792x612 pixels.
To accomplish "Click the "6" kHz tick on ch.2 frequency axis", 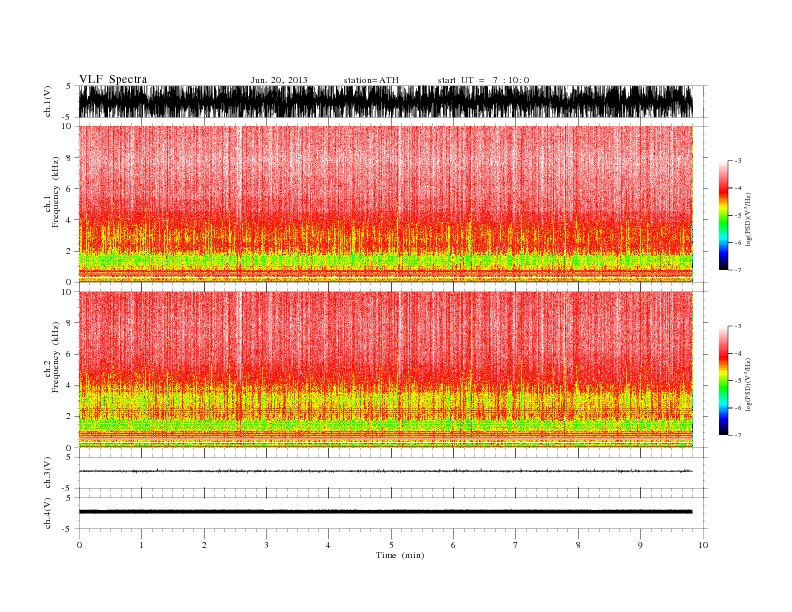I will click(69, 354).
